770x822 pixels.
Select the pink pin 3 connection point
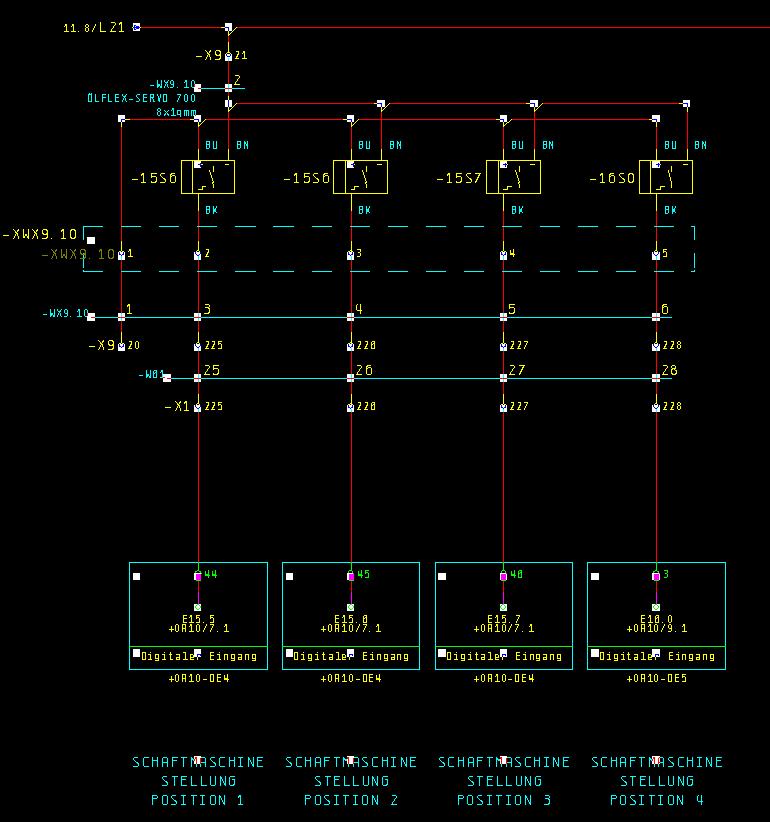(656, 577)
